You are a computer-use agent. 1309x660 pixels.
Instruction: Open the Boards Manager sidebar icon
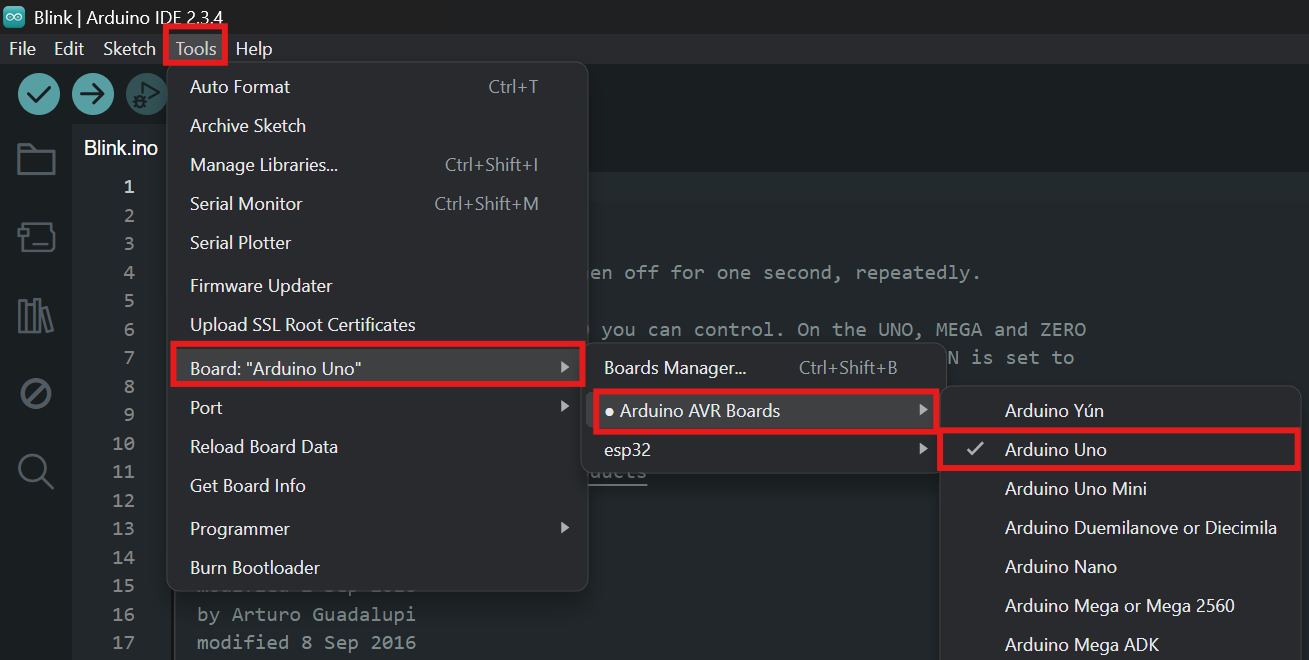[x=36, y=237]
